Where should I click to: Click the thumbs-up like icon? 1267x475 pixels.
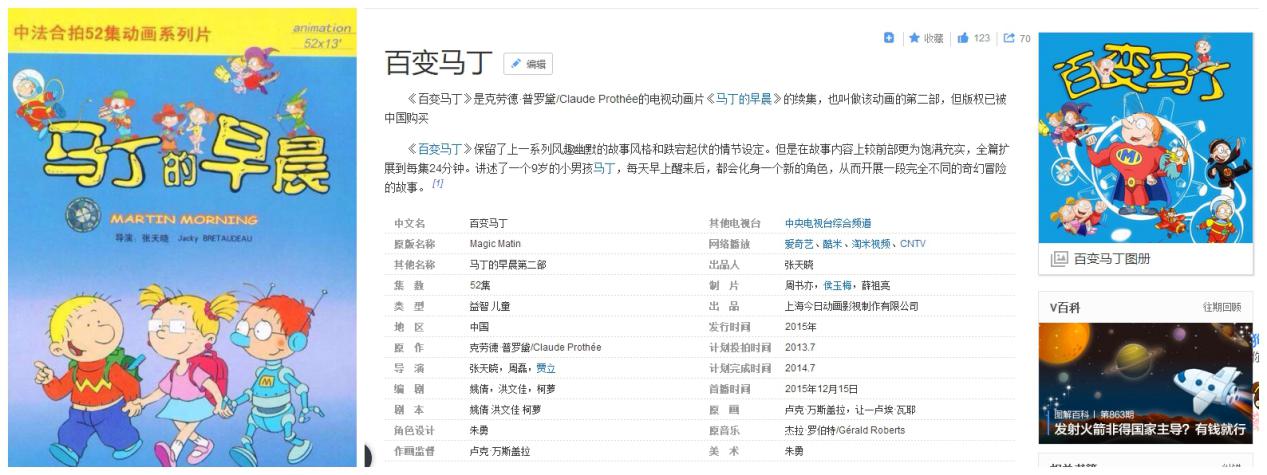coord(964,38)
